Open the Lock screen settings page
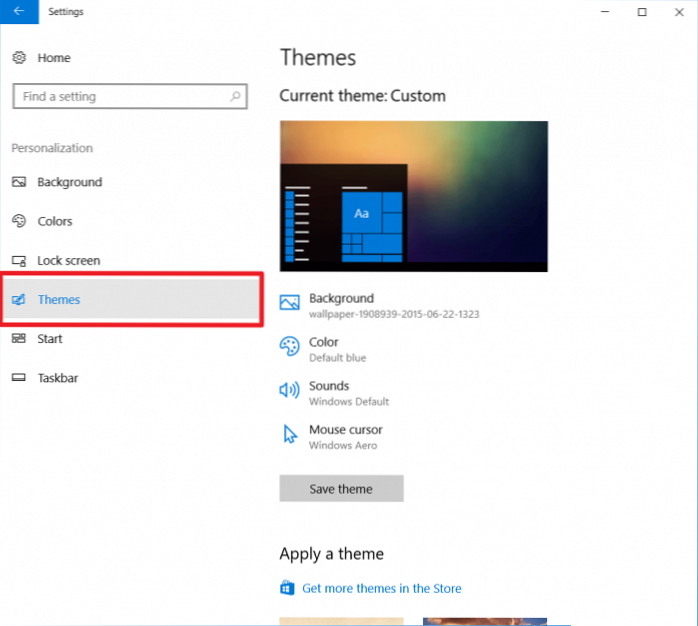The width and height of the screenshot is (698, 626). pos(68,260)
